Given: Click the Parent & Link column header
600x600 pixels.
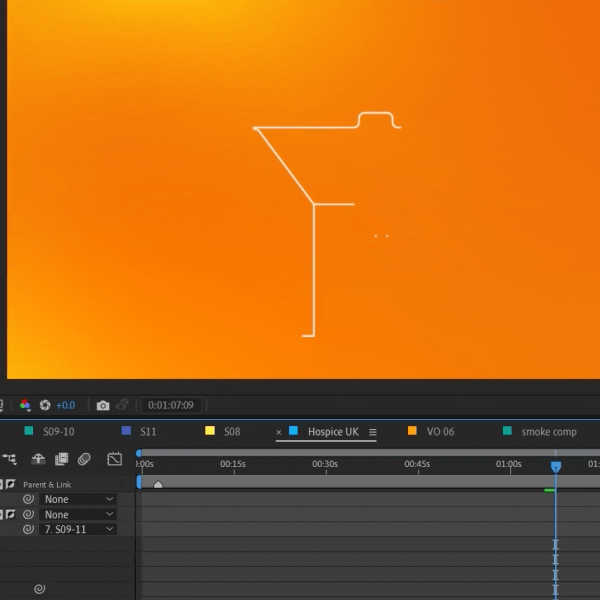Looking at the screenshot, I should pos(47,484).
